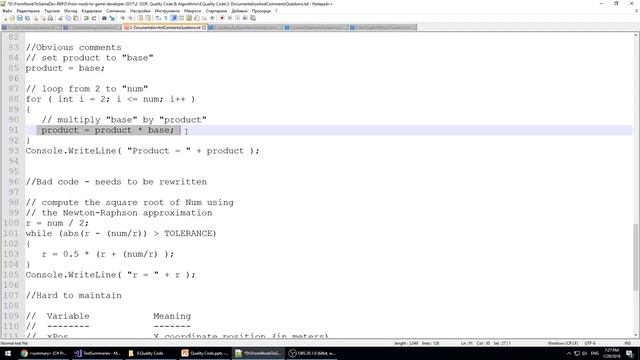Open the Прозорци menu
640x360 pixels.
[261, 11]
